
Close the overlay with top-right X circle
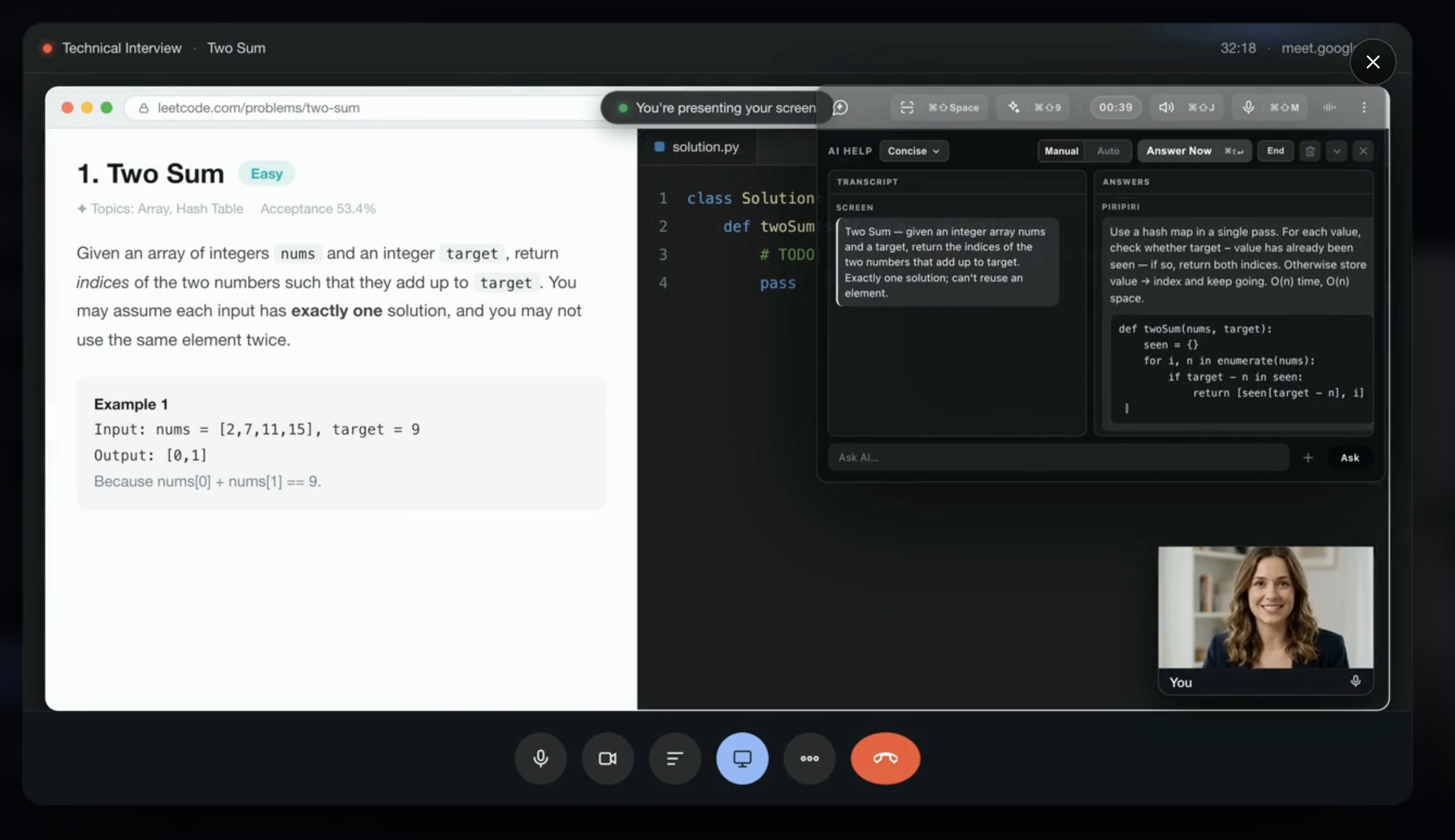(1373, 62)
